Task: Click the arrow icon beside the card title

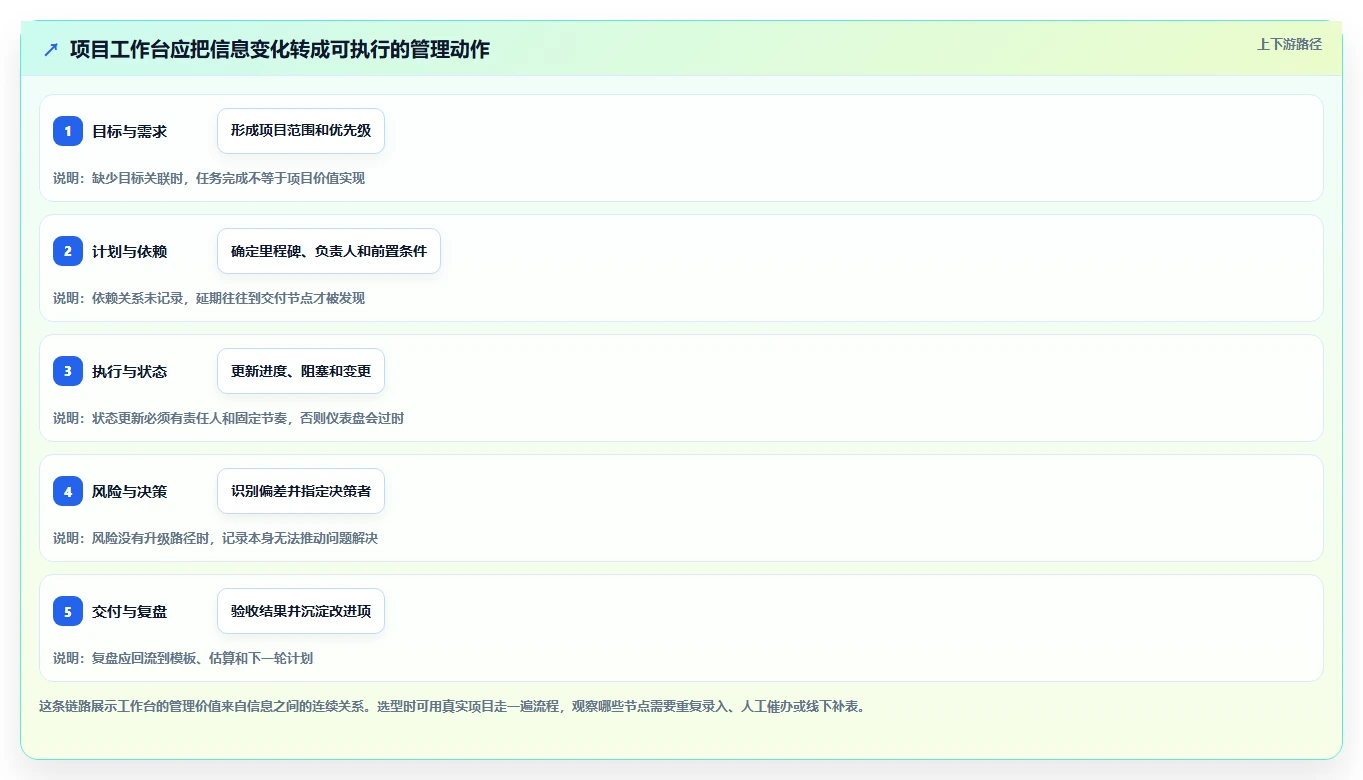Action: (51, 49)
